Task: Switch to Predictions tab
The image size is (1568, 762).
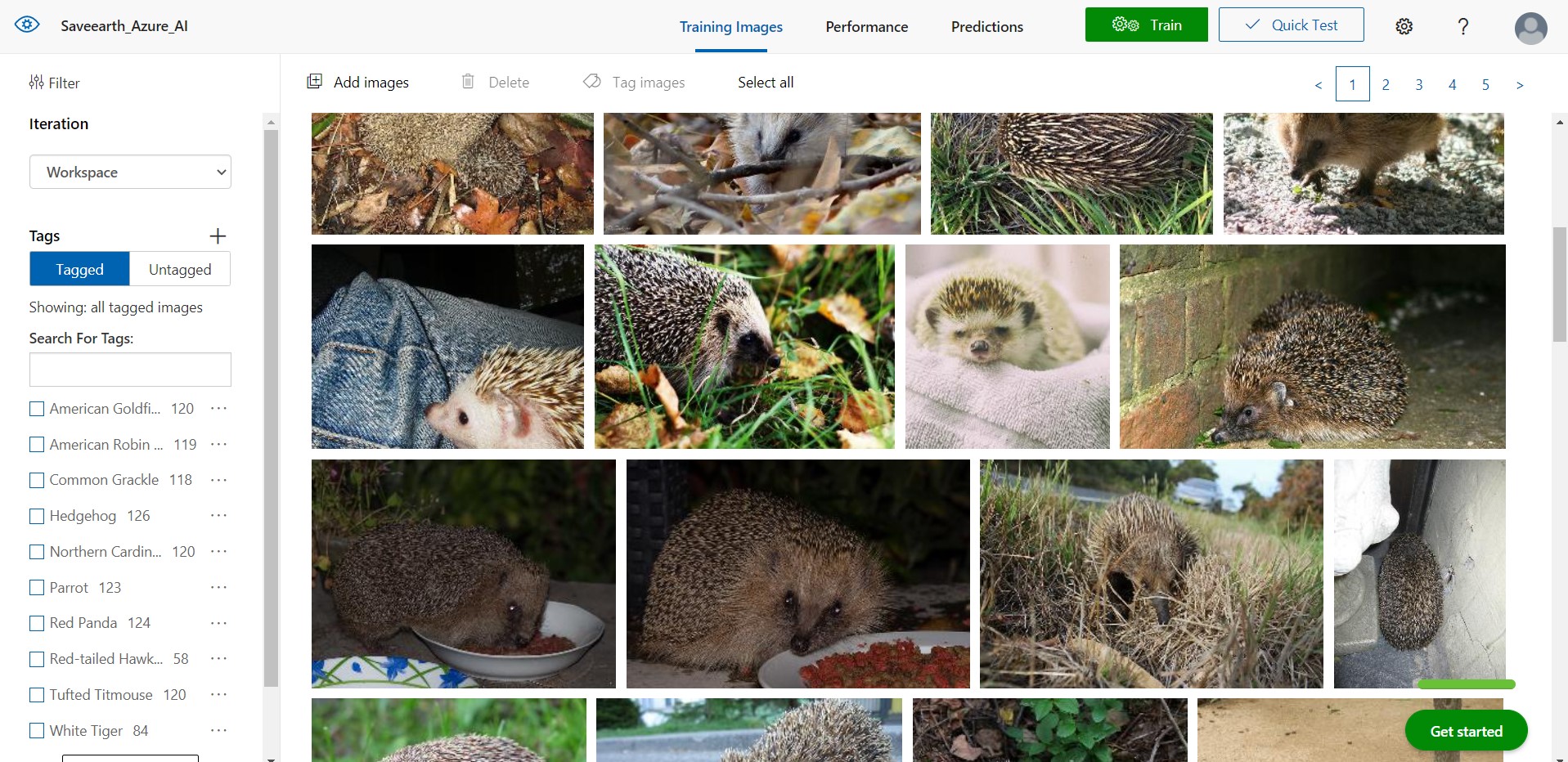Action: [986, 26]
